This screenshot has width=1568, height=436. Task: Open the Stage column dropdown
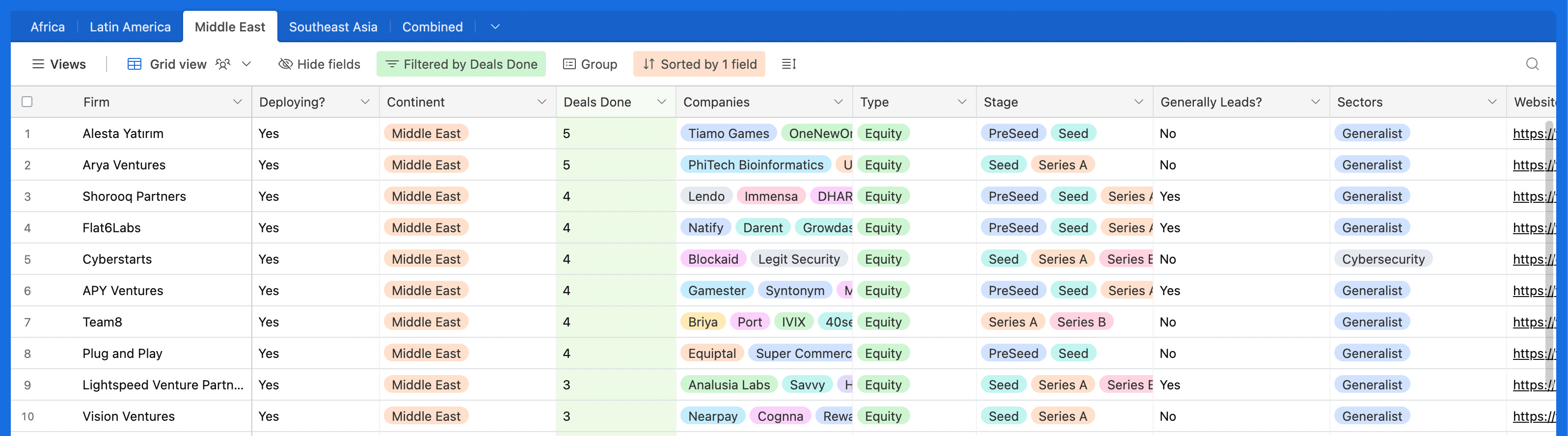pos(1139,102)
